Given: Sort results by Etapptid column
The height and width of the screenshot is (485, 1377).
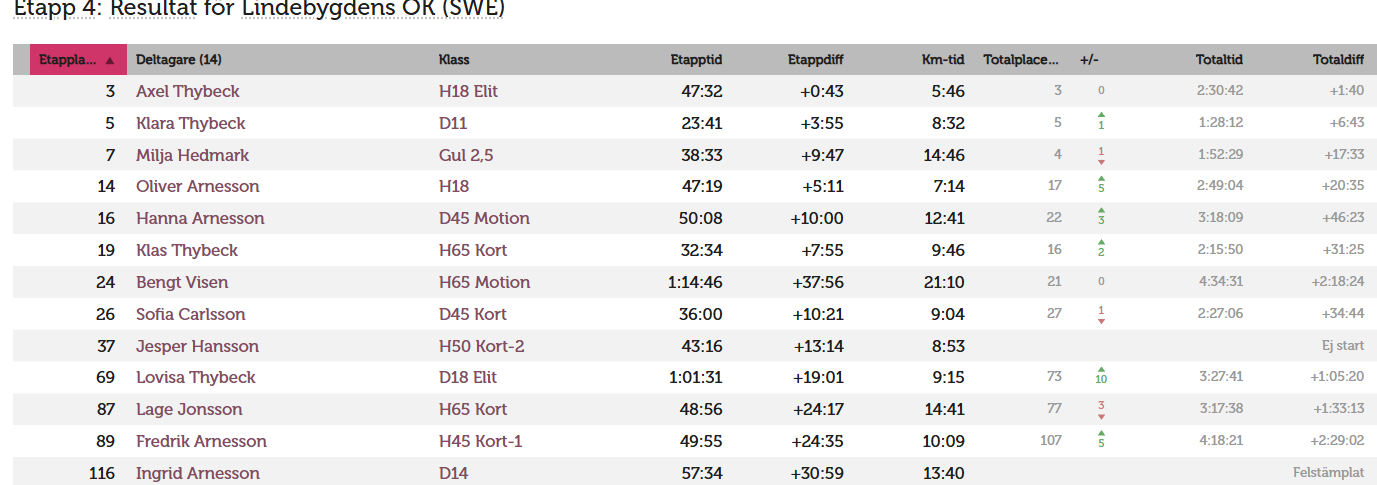Looking at the screenshot, I should tap(696, 60).
